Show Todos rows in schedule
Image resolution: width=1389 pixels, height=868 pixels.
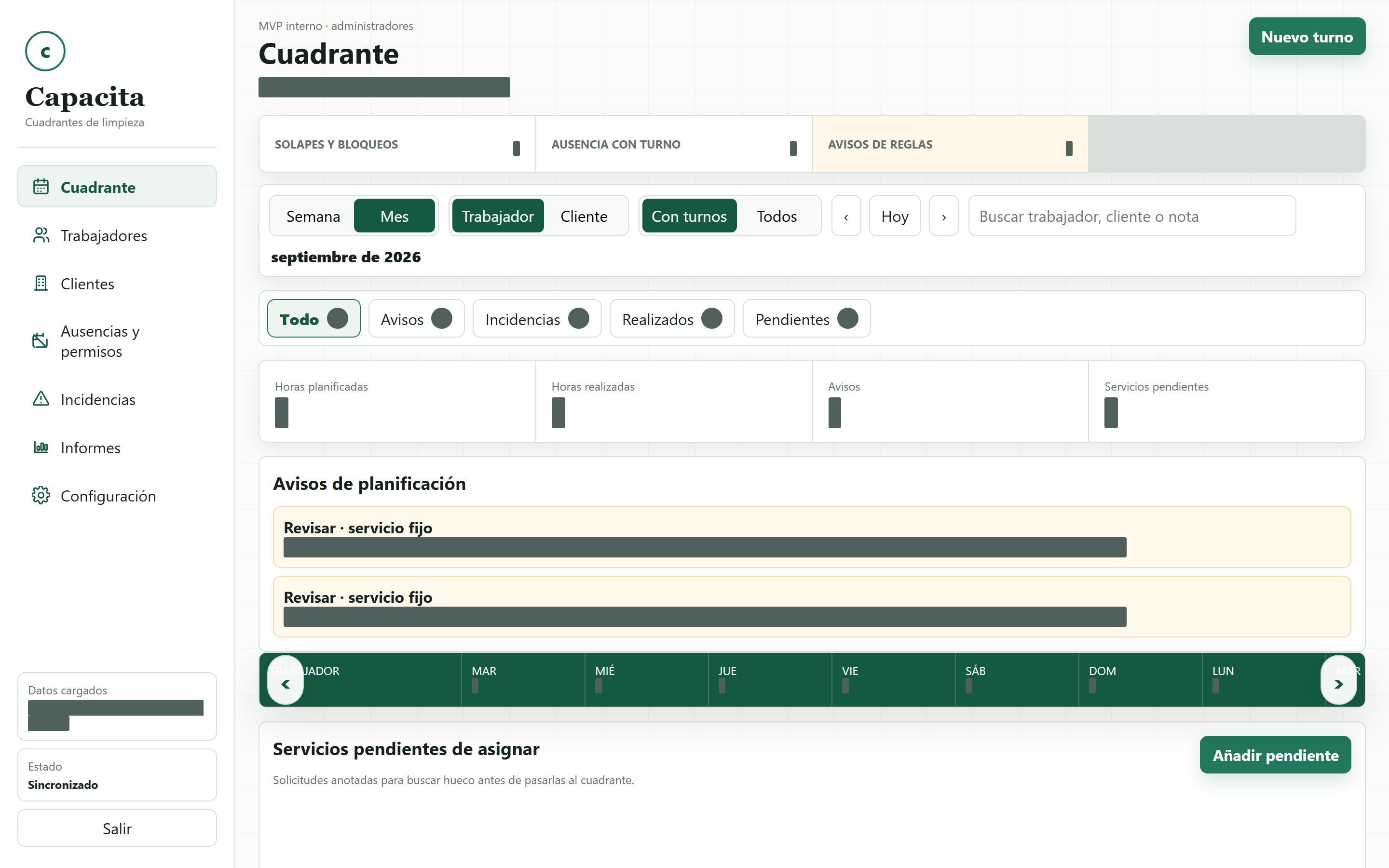(x=776, y=216)
